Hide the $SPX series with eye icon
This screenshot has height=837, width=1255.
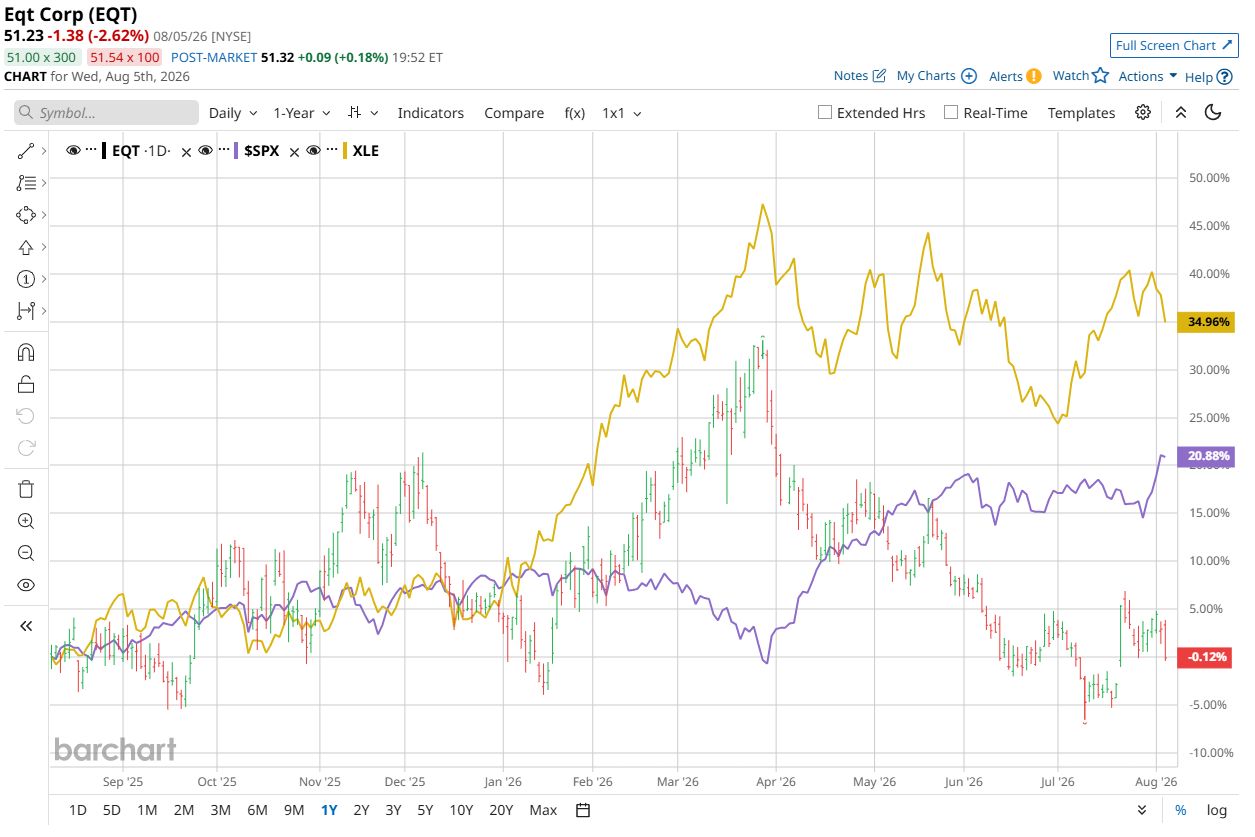click(205, 150)
